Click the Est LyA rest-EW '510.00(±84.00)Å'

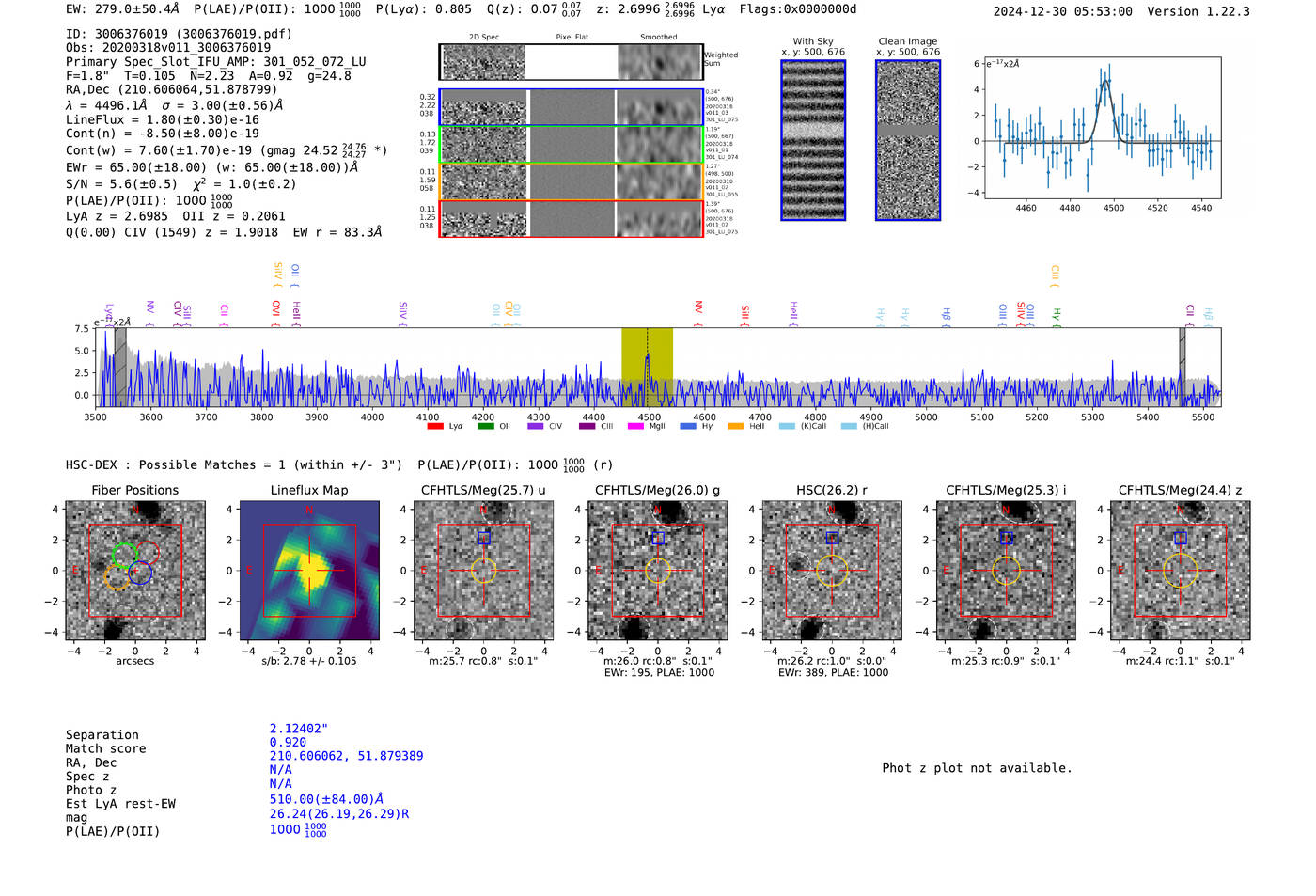[x=326, y=799]
